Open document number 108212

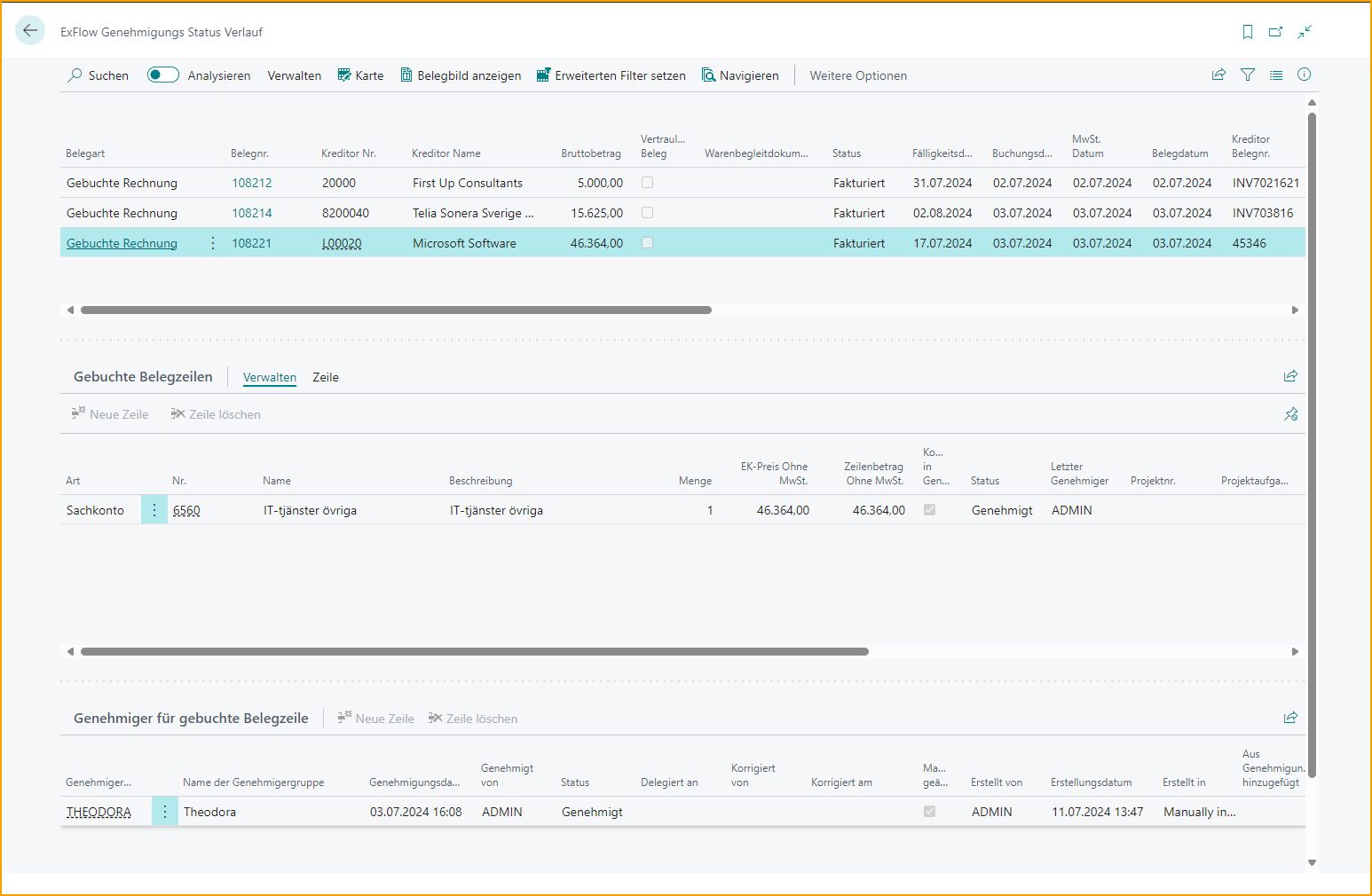(x=252, y=183)
